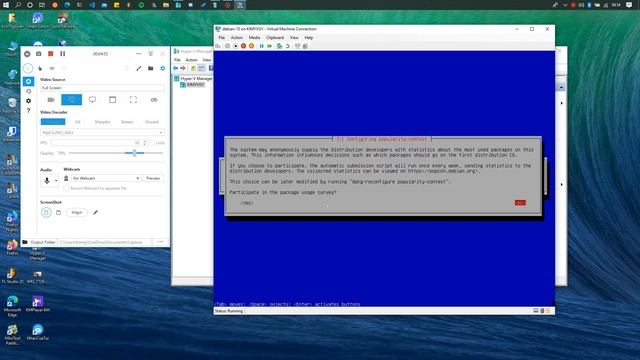
Task: Switch to the SharpAvi encoder tab
Action: [x=102, y=122]
